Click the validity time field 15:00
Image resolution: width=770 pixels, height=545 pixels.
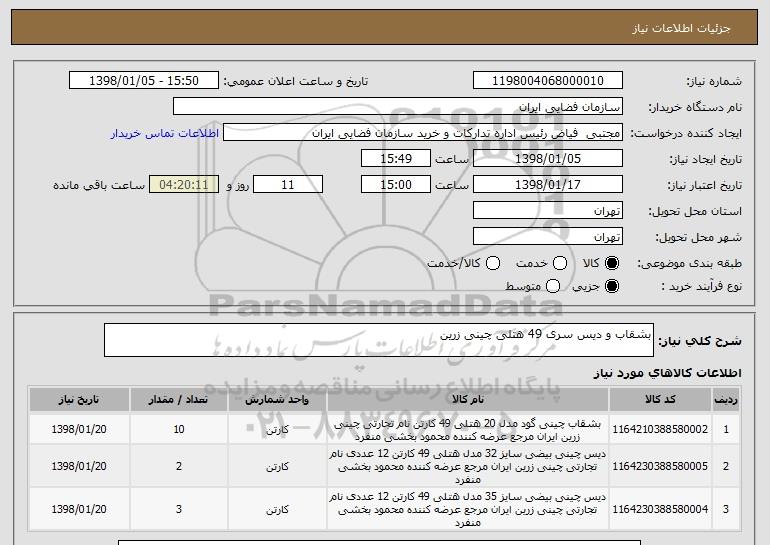click(x=396, y=184)
